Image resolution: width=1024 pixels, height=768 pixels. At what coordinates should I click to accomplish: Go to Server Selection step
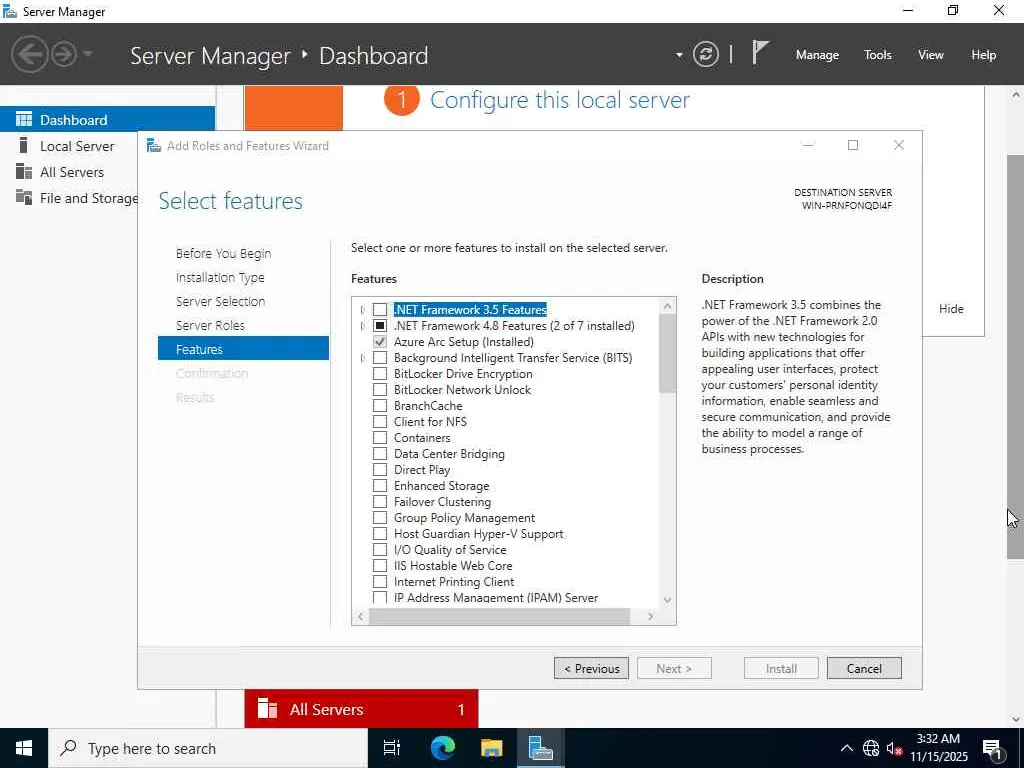[x=220, y=301]
